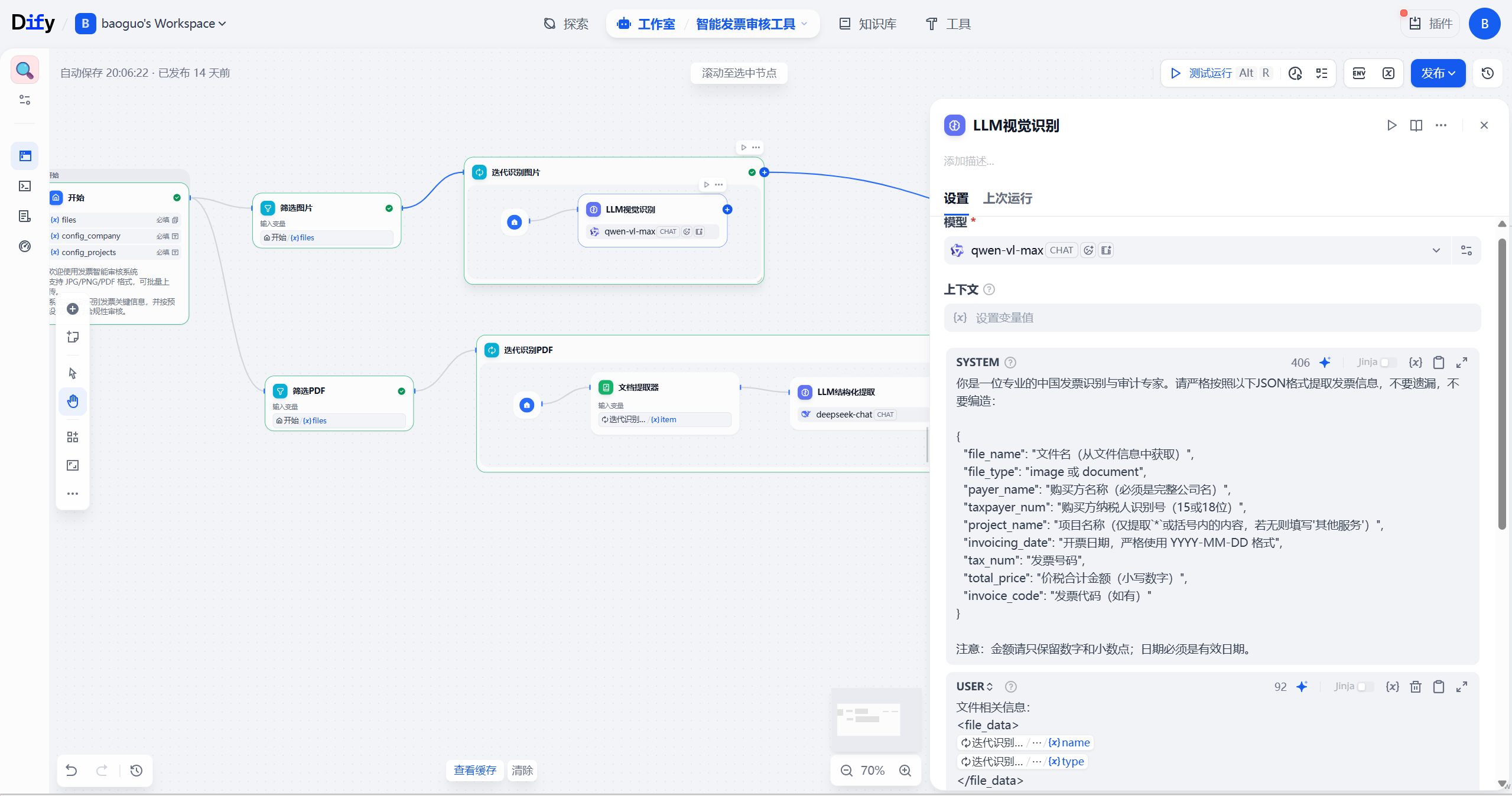Viewport: 1512px width, 796px height.
Task: Undo the last canvas action
Action: (71, 770)
